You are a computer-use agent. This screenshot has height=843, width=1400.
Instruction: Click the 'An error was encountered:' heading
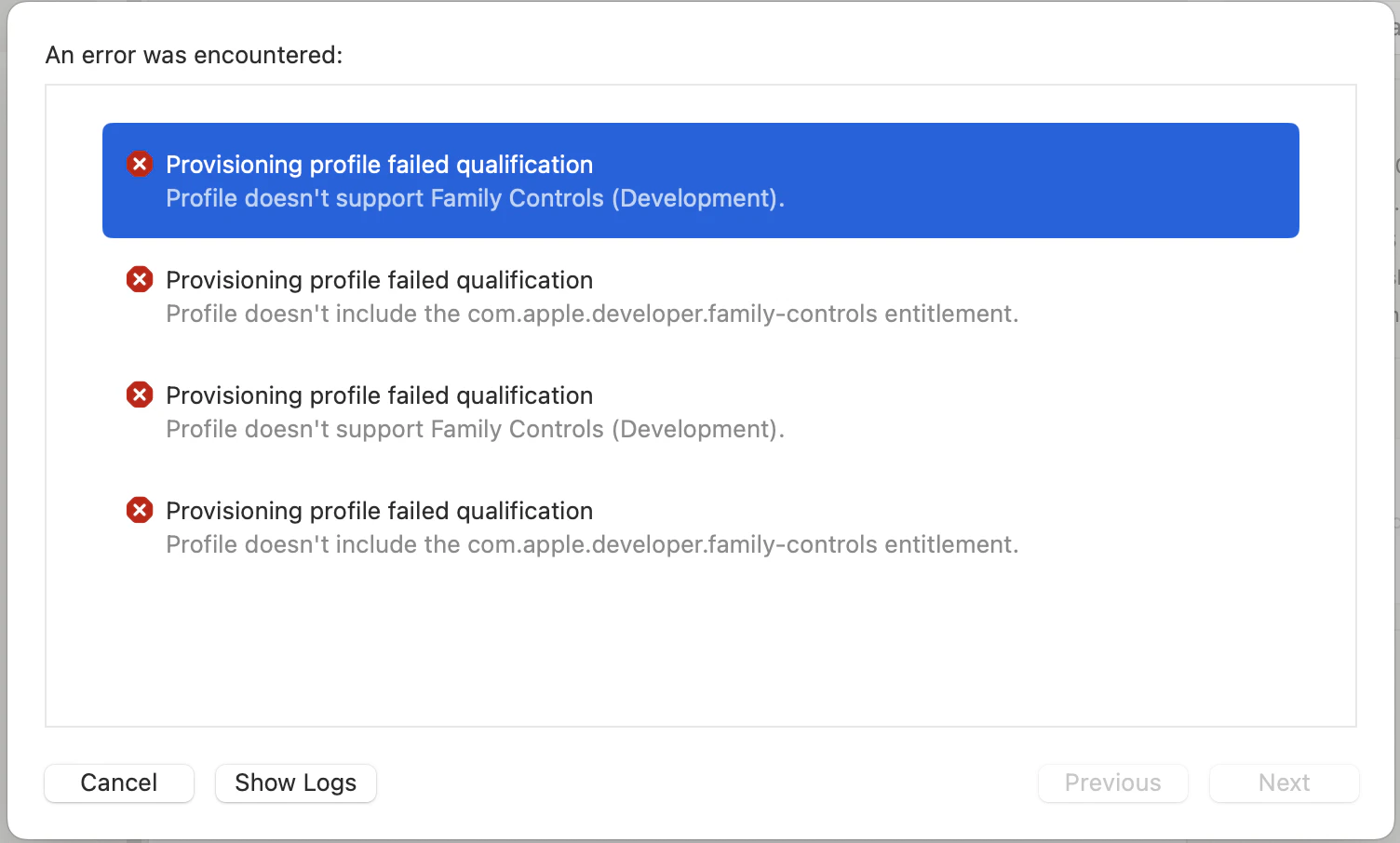pos(194,55)
